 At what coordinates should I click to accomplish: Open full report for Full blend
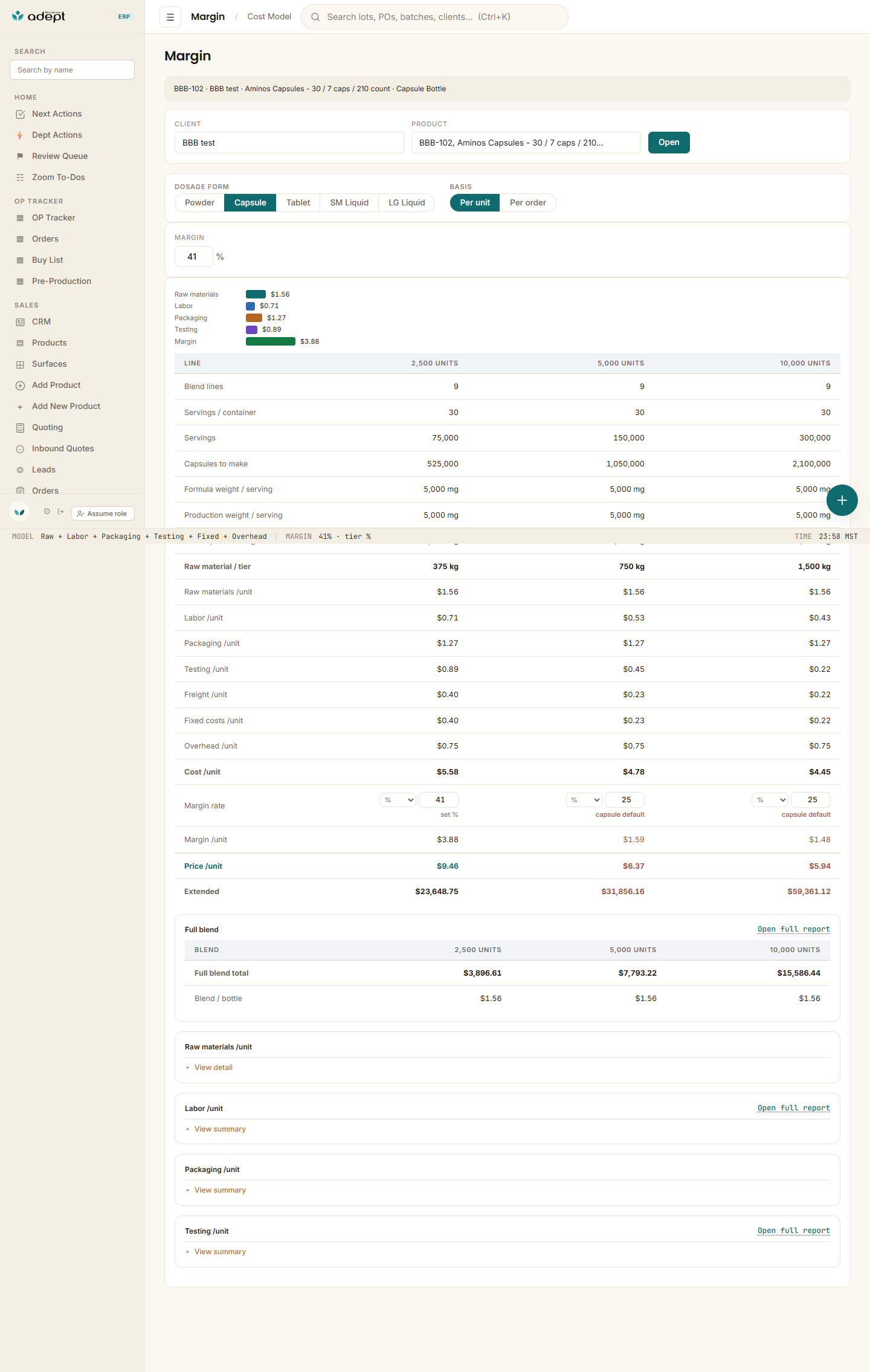coord(794,929)
